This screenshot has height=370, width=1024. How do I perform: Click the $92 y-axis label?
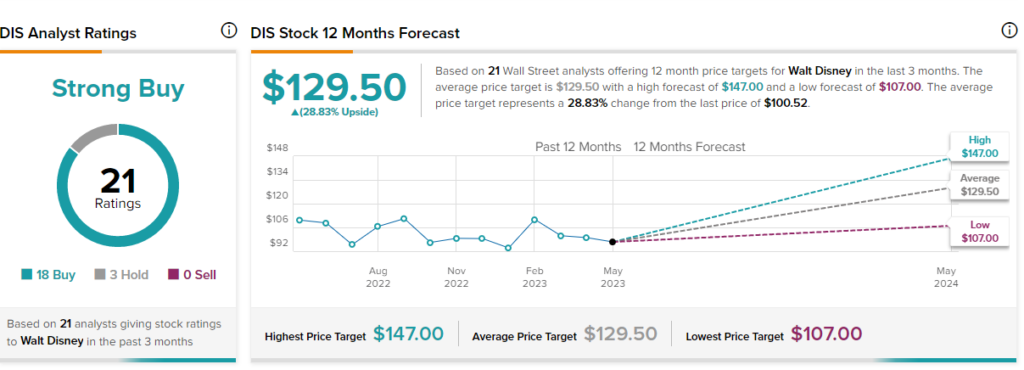(x=279, y=243)
